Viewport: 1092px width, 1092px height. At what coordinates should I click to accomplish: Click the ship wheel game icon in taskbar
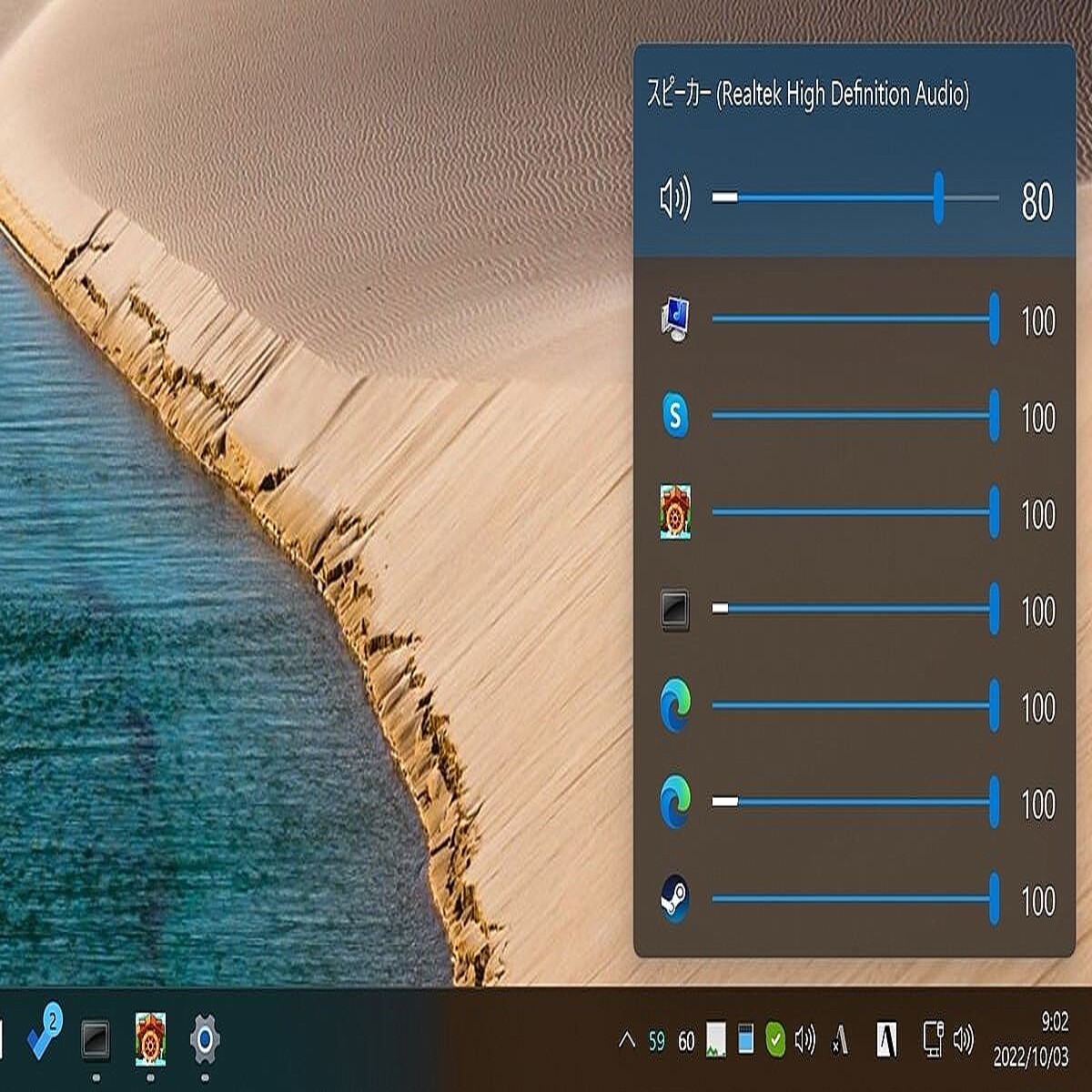click(150, 1039)
